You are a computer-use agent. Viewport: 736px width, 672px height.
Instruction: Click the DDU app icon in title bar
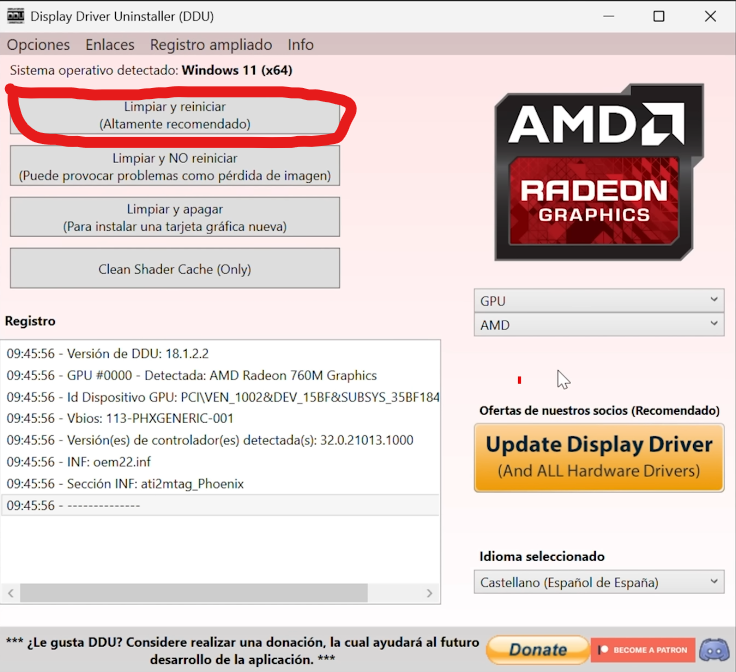(15, 16)
